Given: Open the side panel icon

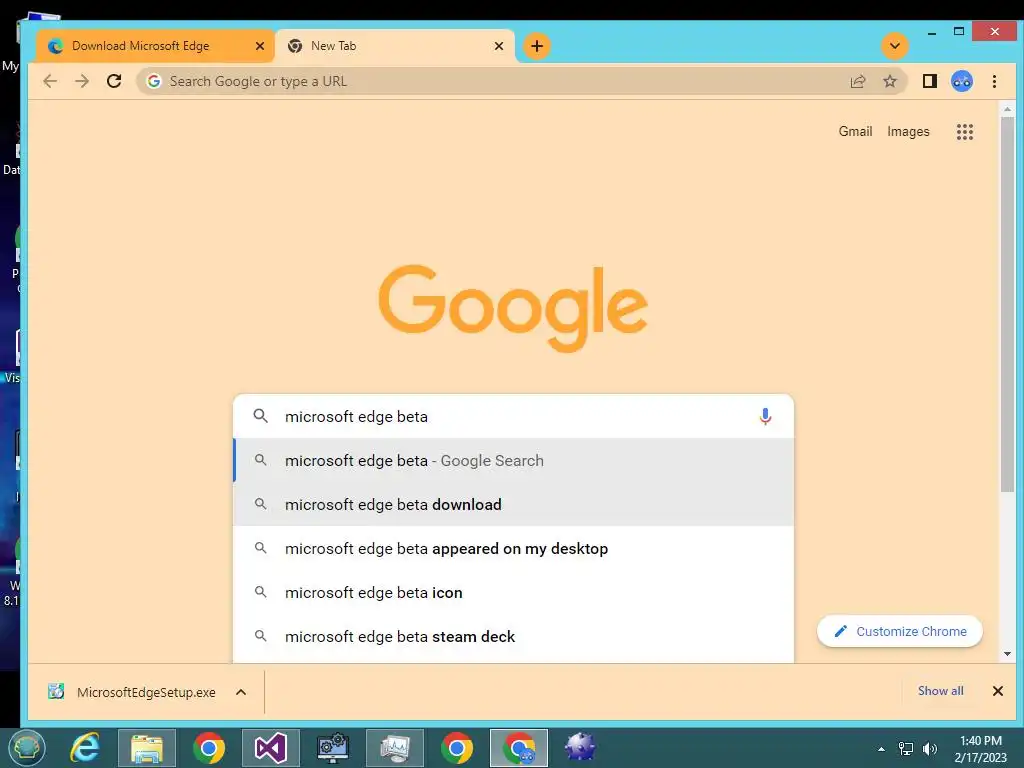Looking at the screenshot, I should coord(930,81).
